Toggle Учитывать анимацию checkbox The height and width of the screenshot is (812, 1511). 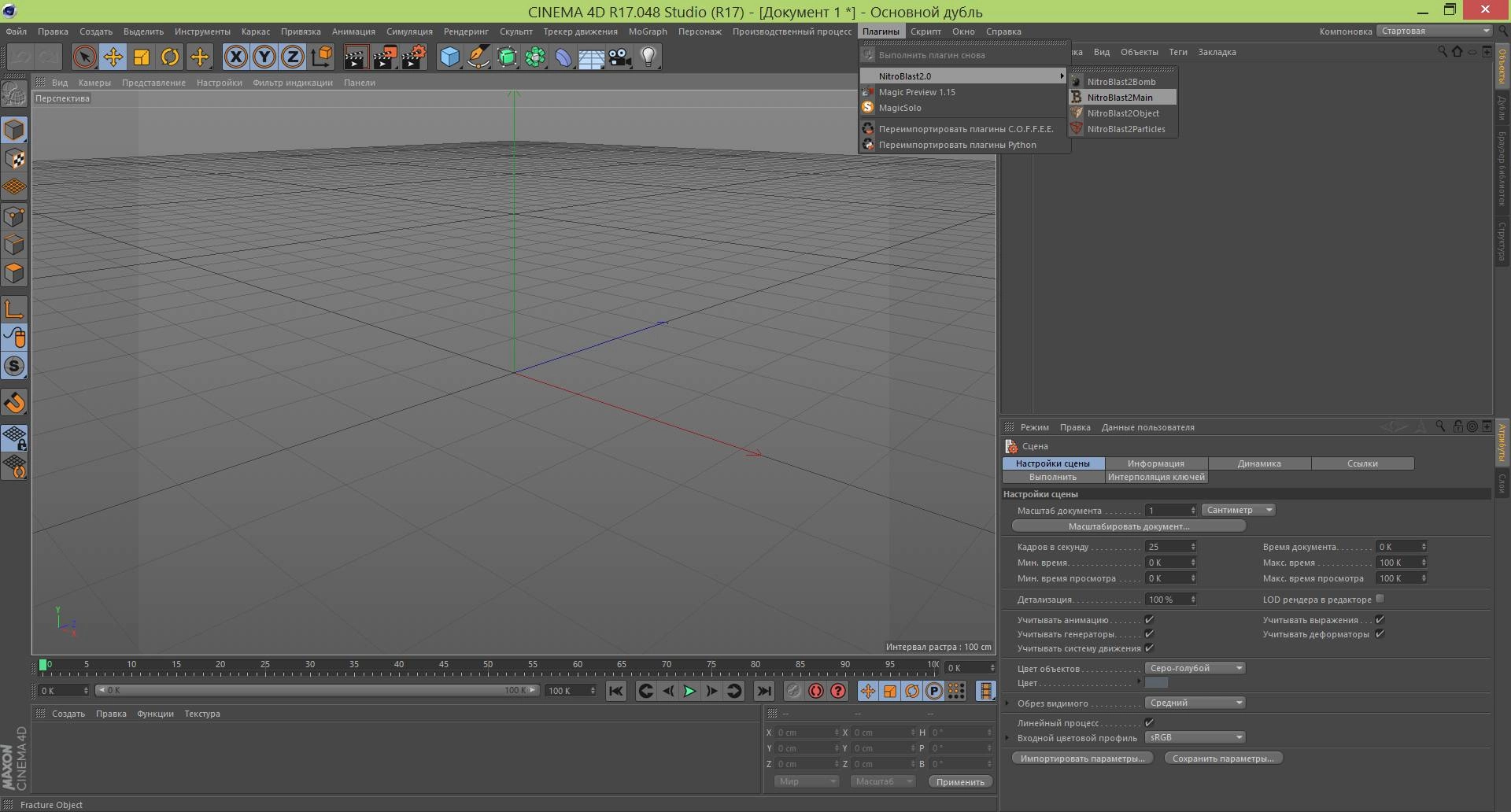tap(1149, 620)
